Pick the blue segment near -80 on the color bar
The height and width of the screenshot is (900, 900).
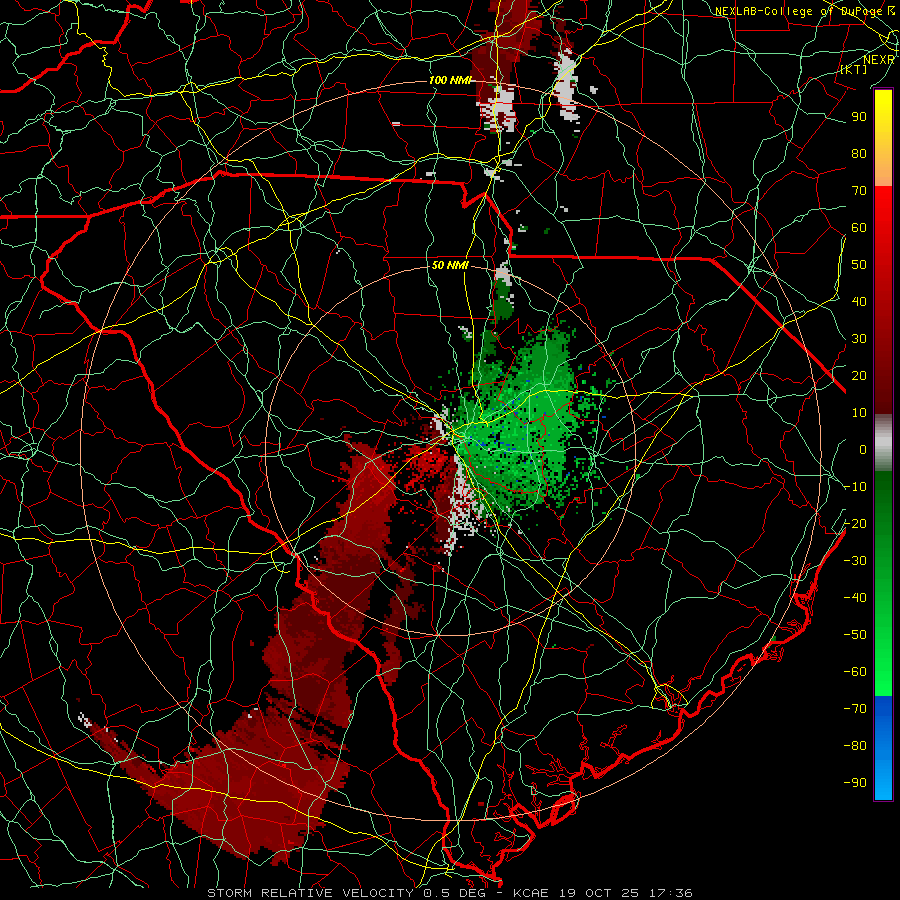883,747
